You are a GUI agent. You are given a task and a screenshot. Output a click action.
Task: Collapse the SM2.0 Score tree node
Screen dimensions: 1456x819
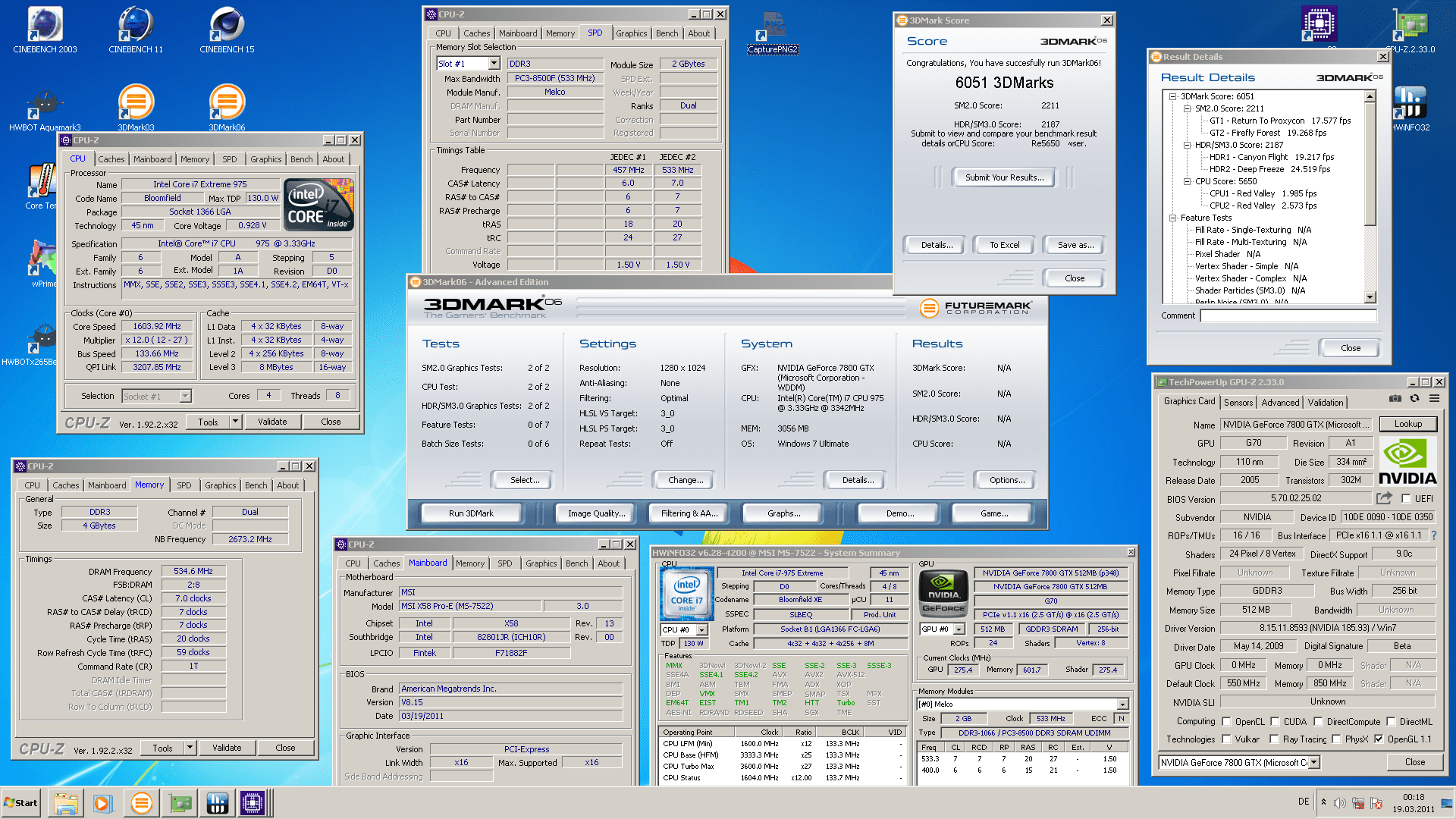(1188, 108)
